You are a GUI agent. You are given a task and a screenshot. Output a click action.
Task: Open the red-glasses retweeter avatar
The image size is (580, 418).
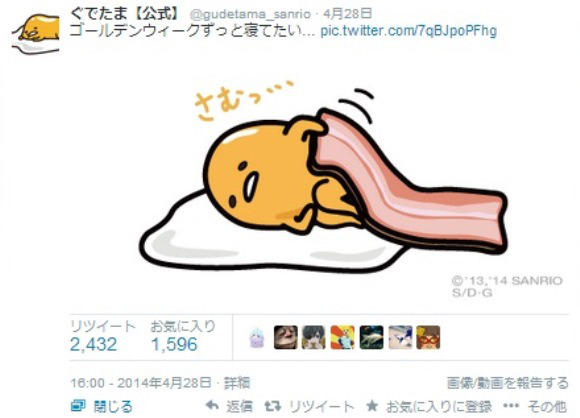pos(428,337)
